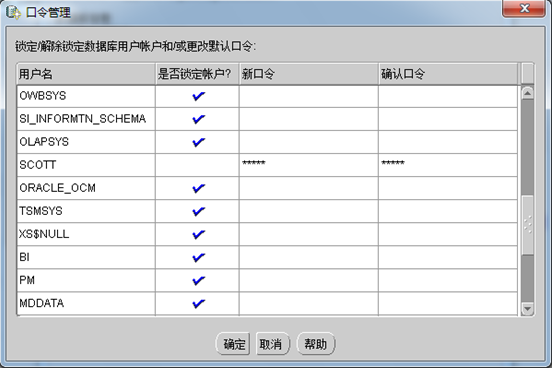The width and height of the screenshot is (552, 368).
Task: Toggle lock for SI_INFORMTN_SCHEMA account
Action: (199, 119)
